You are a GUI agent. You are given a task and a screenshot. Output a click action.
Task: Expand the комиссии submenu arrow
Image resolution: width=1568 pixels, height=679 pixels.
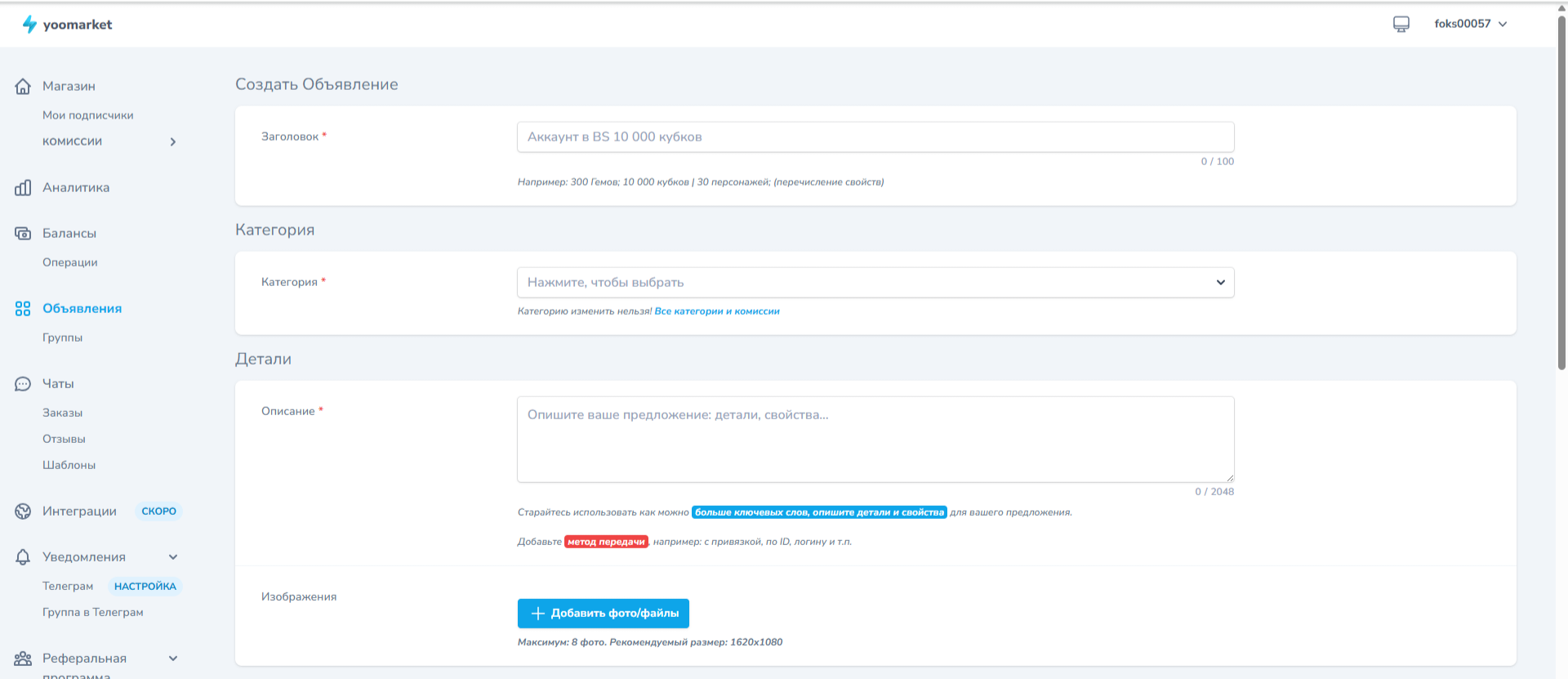point(173,142)
